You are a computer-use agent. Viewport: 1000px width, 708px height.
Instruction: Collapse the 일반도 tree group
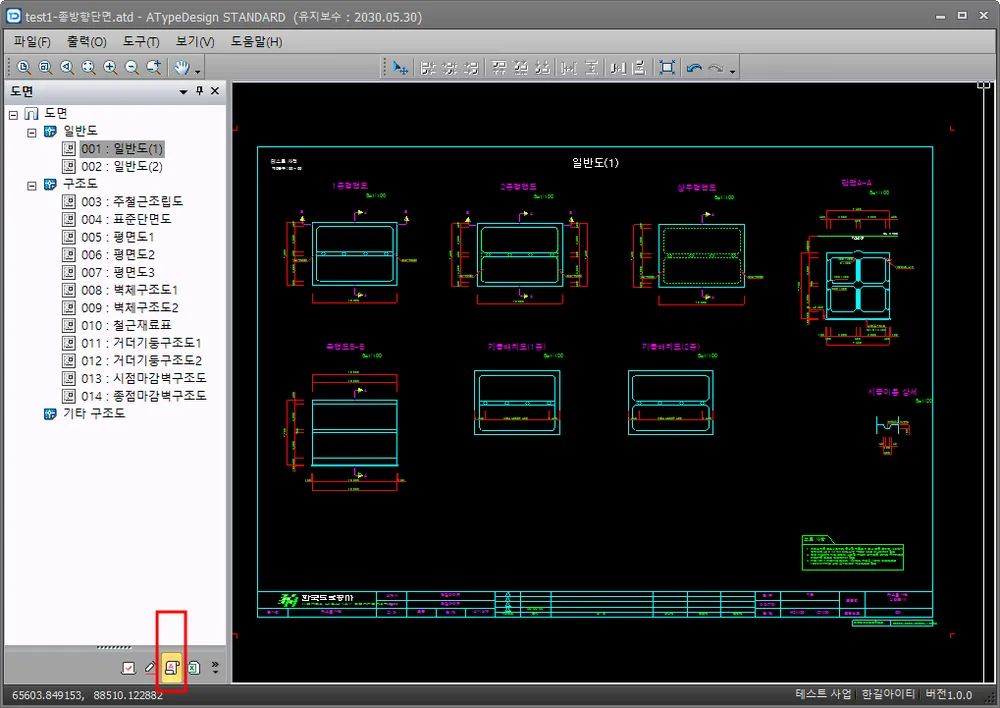32,133
